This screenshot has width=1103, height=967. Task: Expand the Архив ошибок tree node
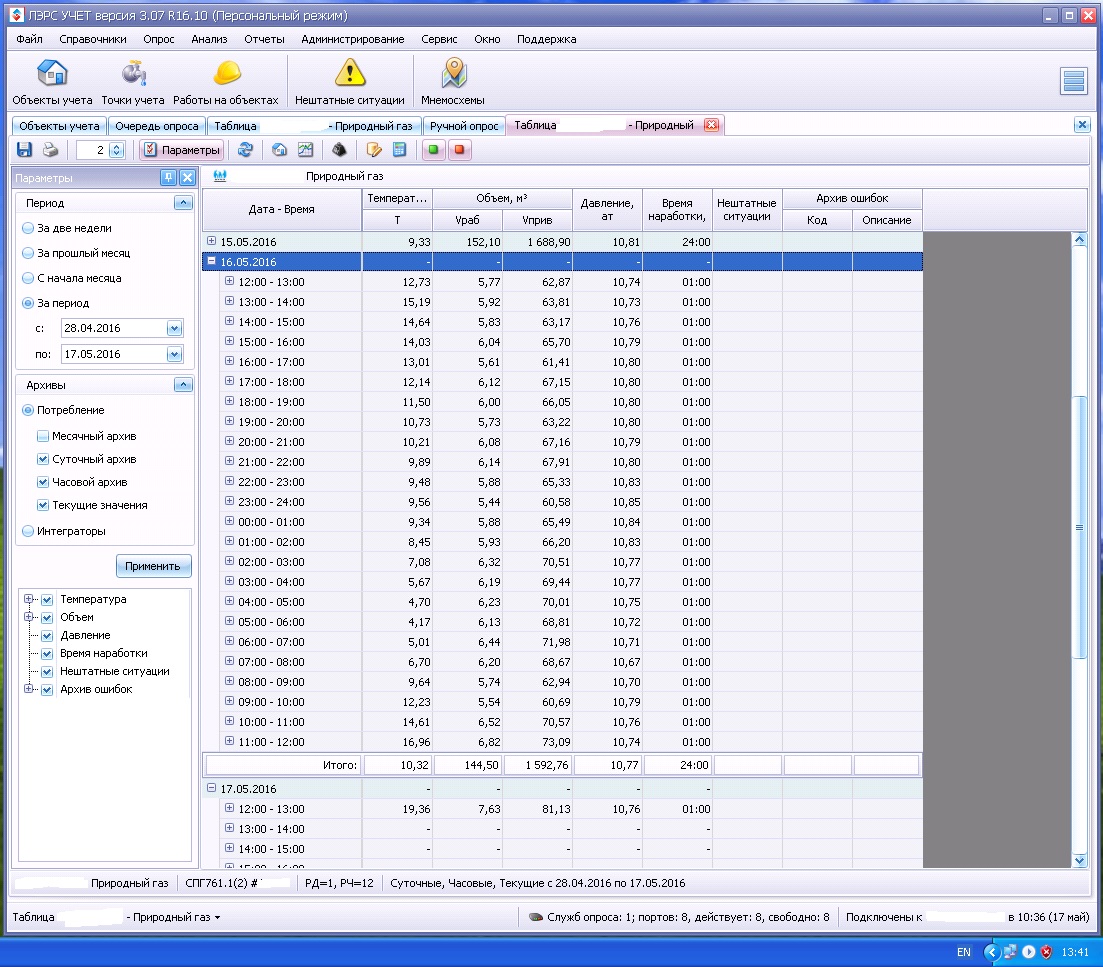pyautogui.click(x=29, y=689)
